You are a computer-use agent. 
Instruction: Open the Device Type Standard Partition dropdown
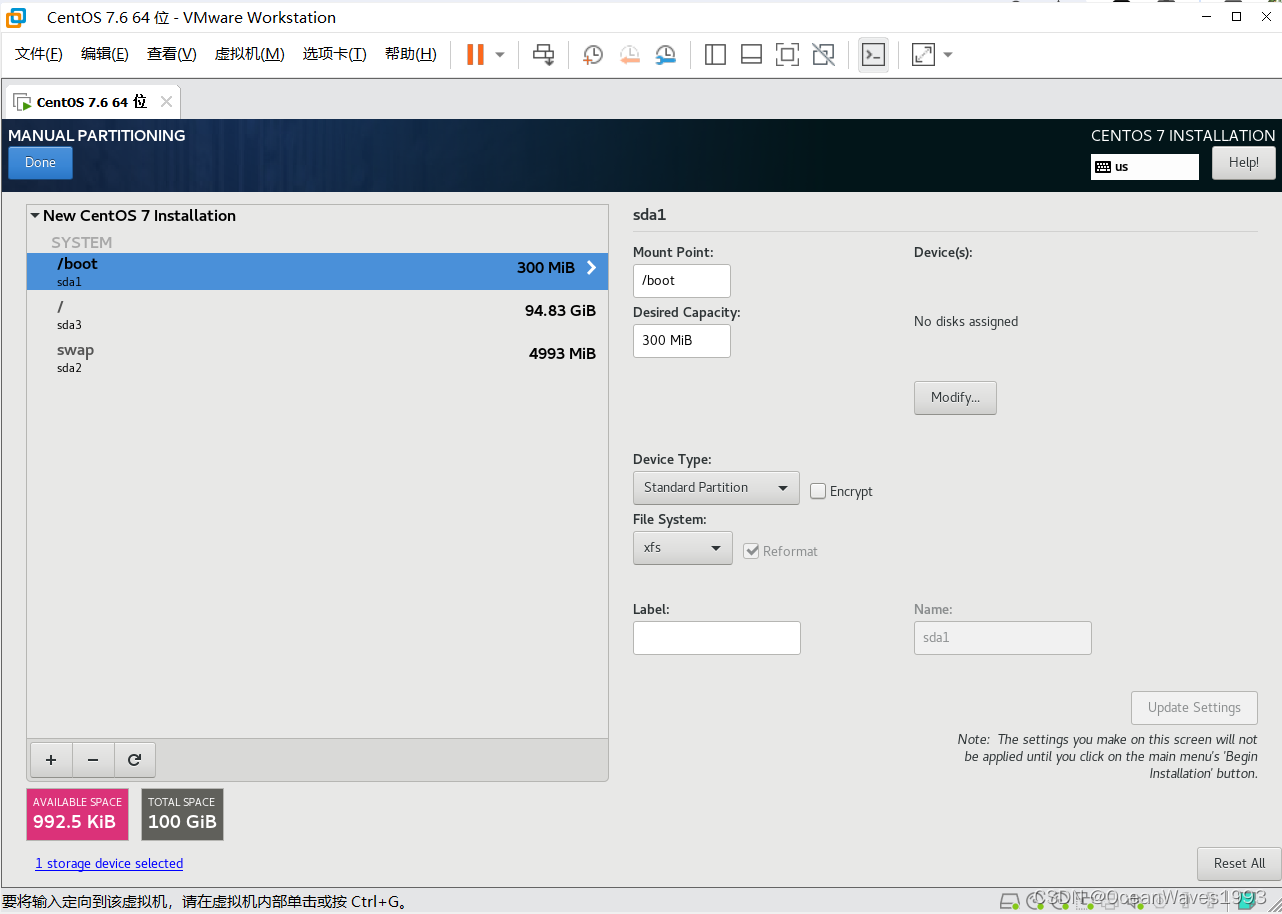716,488
